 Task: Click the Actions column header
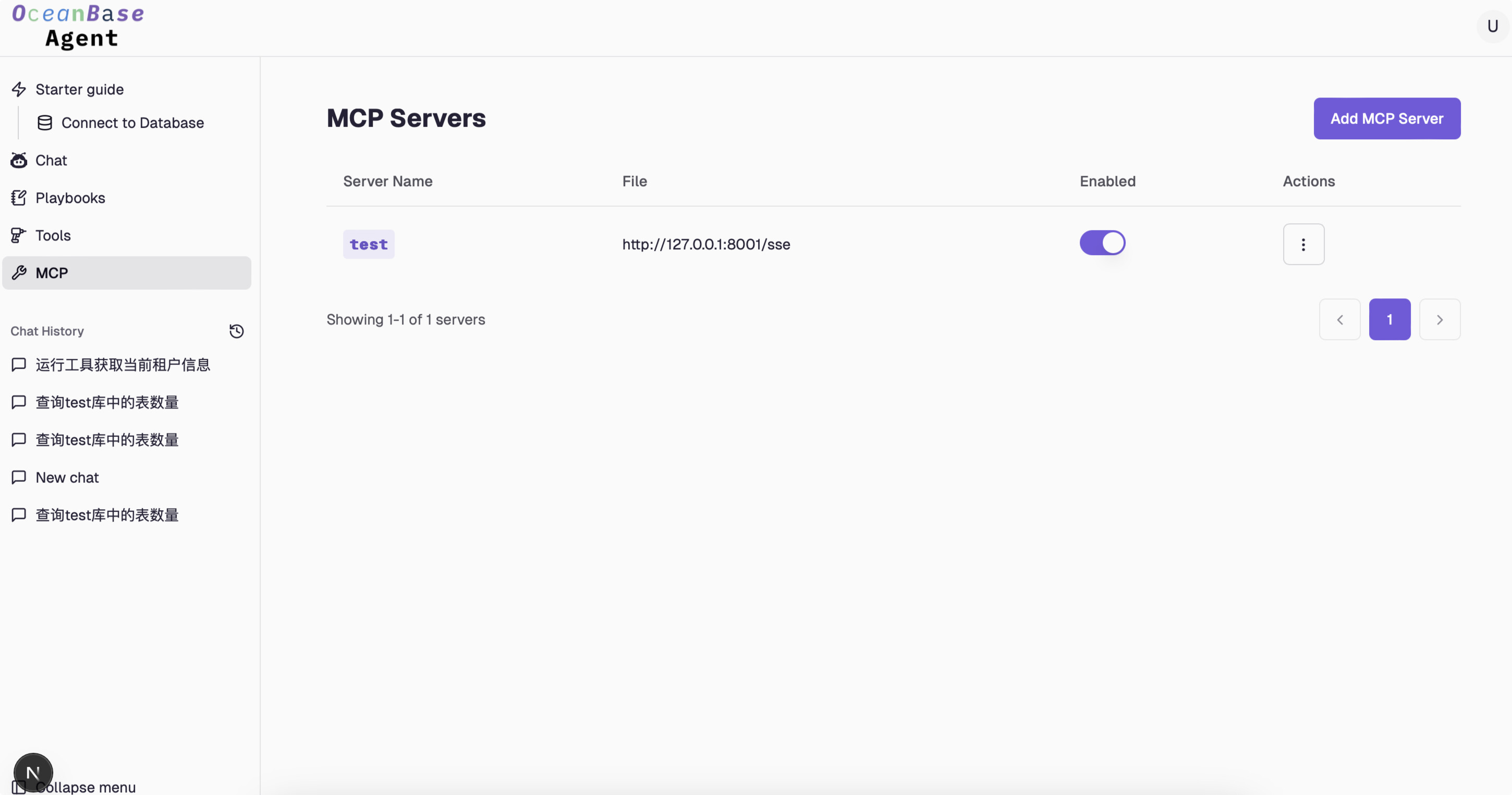point(1309,182)
